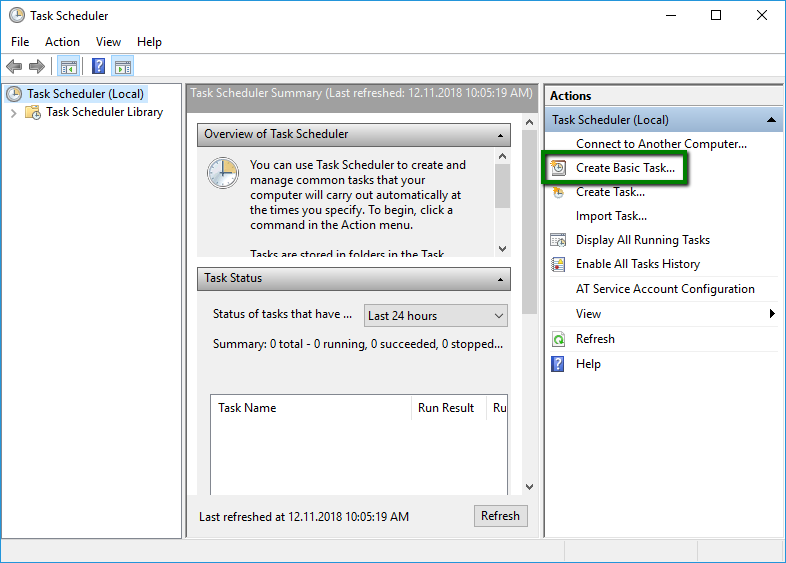
Task: Select Task Scheduler Library in the tree
Action: click(104, 112)
